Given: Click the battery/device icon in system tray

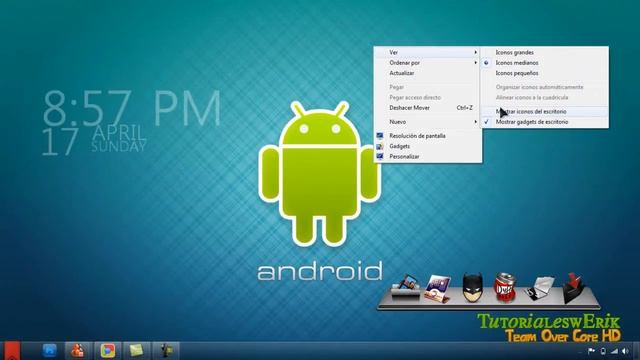Looking at the screenshot, I should (x=603, y=351).
